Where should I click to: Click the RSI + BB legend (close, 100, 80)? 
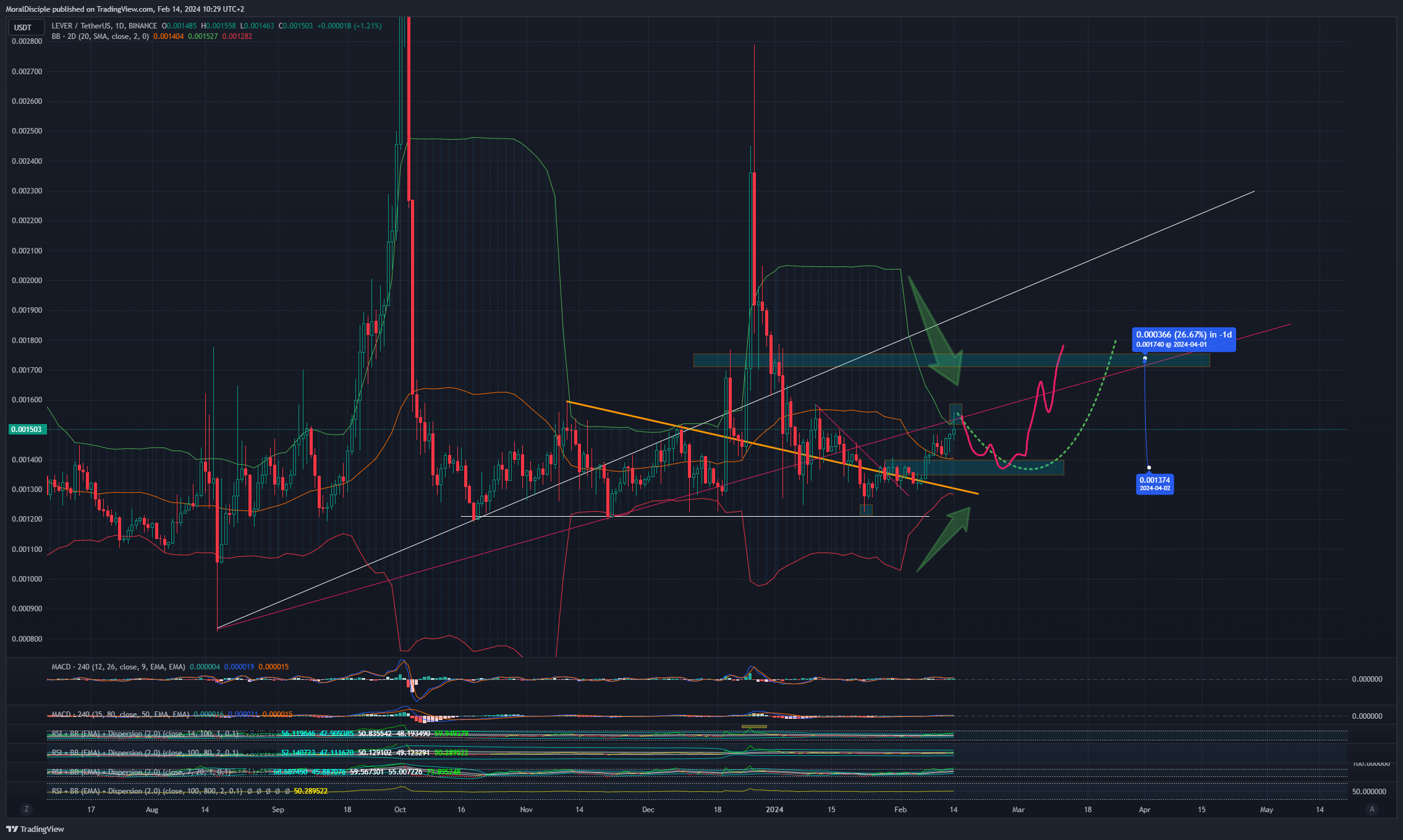click(145, 753)
